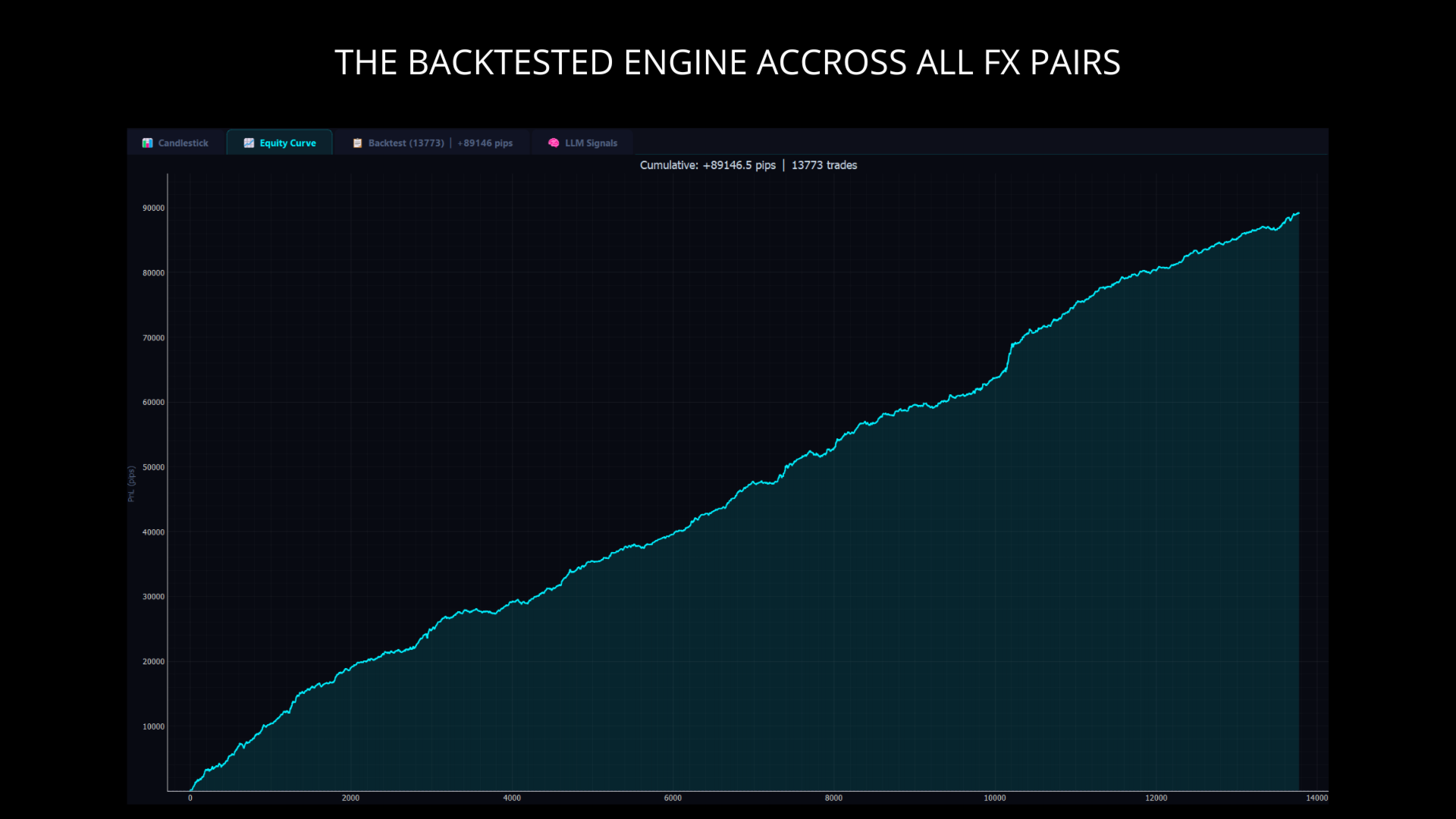Click the 10000 y-axis tick label
This screenshot has width=1456, height=819.
[x=153, y=726]
